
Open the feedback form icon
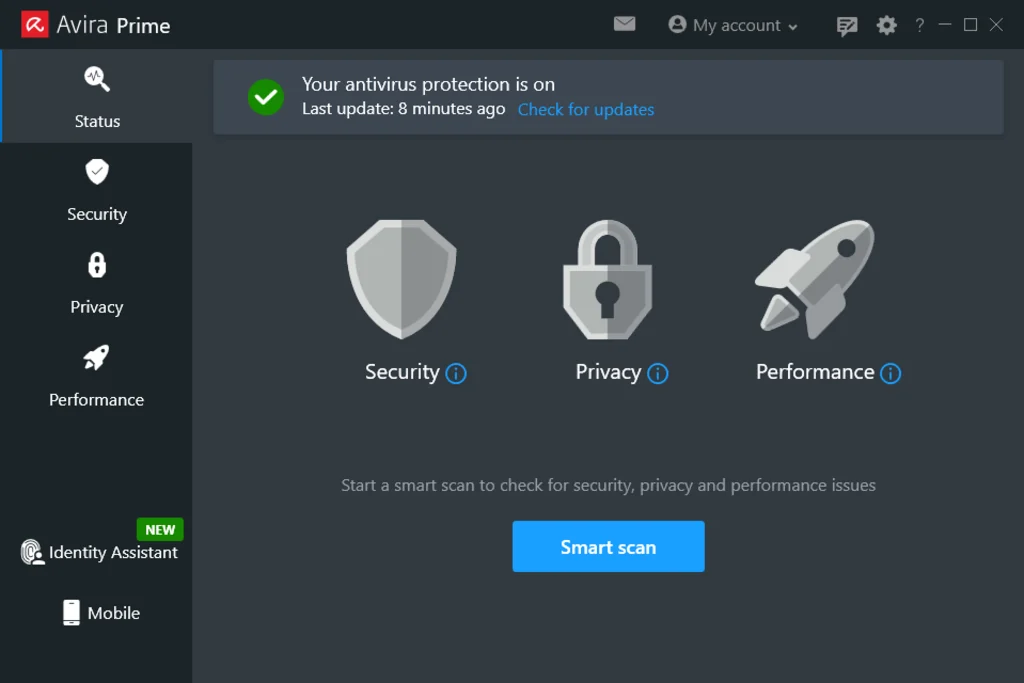(x=846, y=25)
